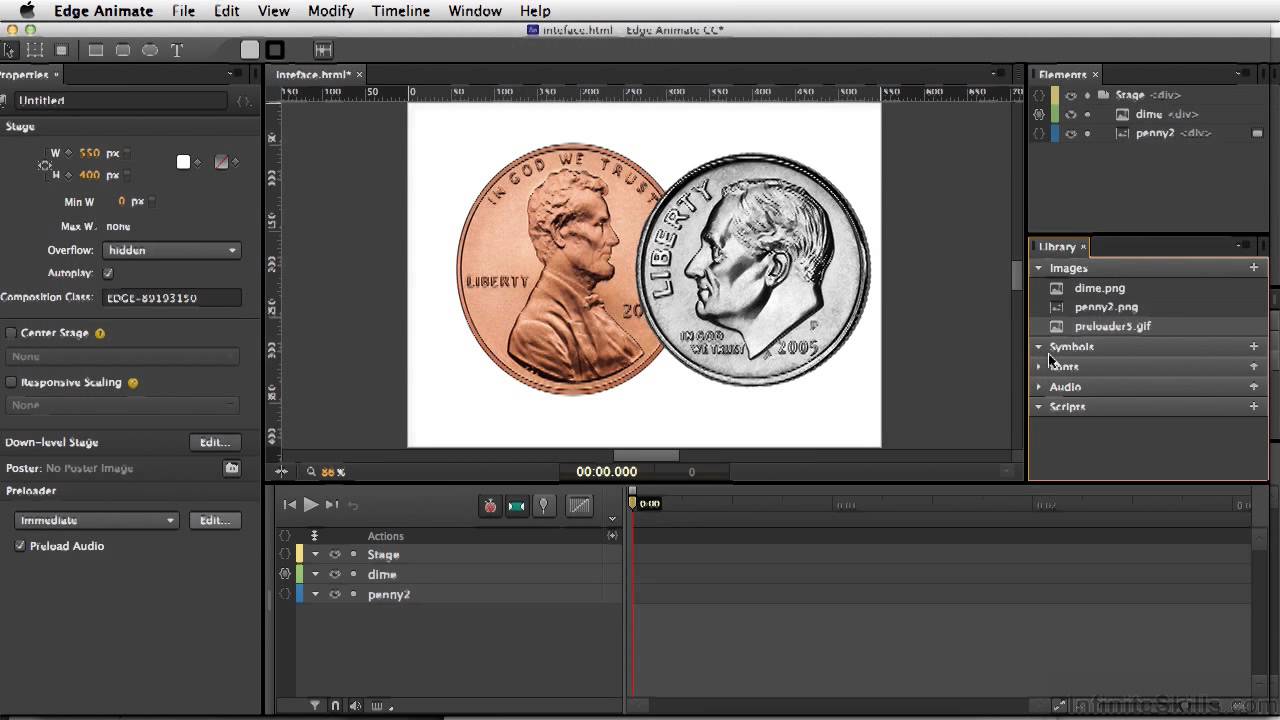Open the Preloader dropdown set to Immediate
The image size is (1280, 720).
pyautogui.click(x=96, y=520)
